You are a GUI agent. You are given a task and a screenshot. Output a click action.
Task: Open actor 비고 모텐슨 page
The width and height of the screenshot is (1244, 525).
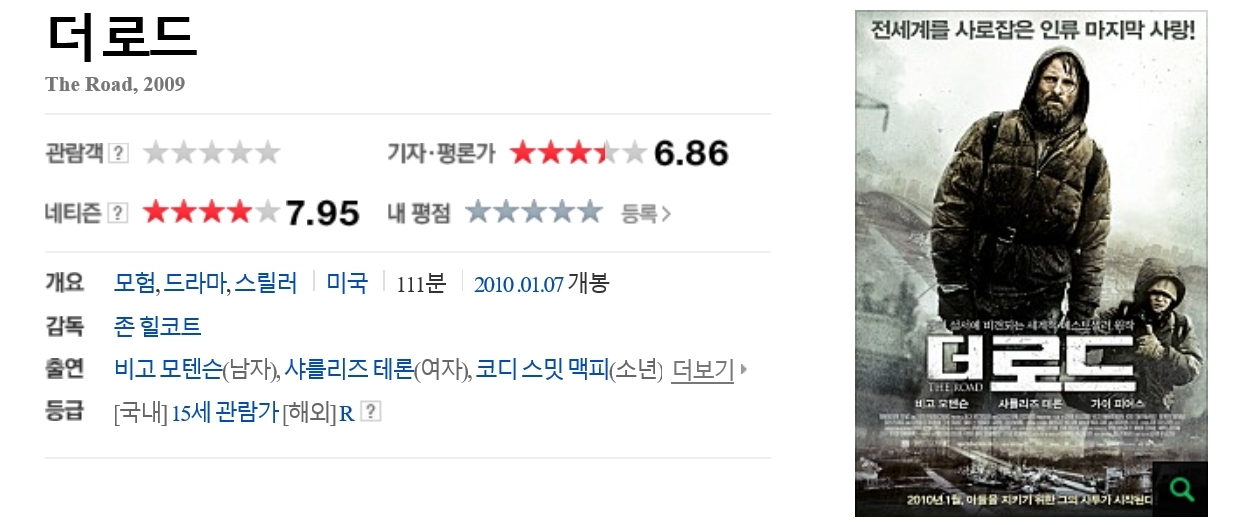click(x=168, y=369)
